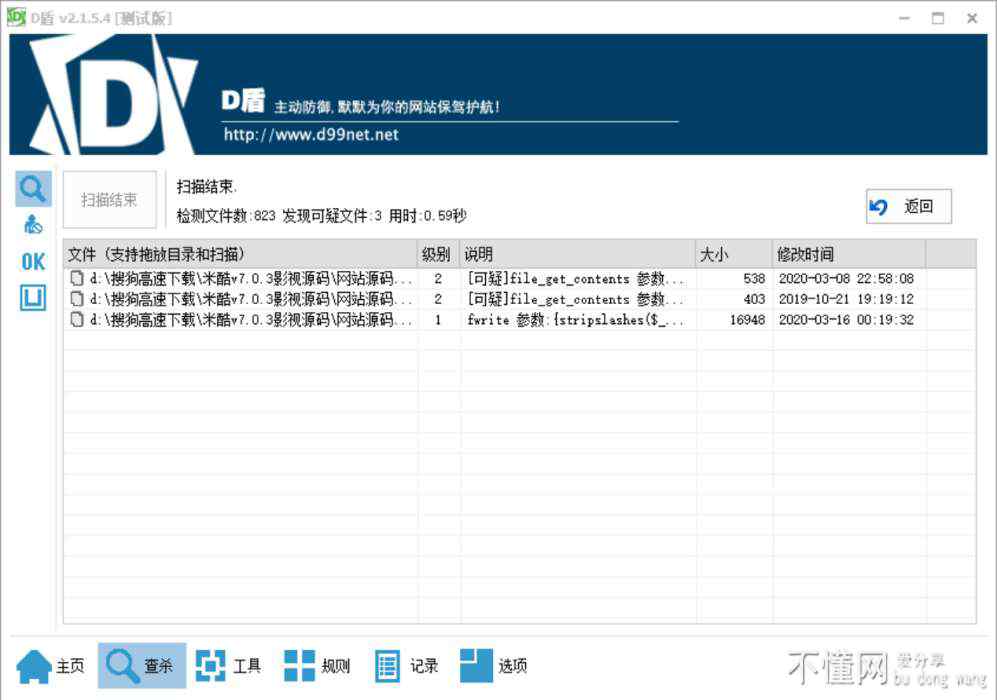
Task: Click the file icon in the 538 row
Action: point(77,278)
